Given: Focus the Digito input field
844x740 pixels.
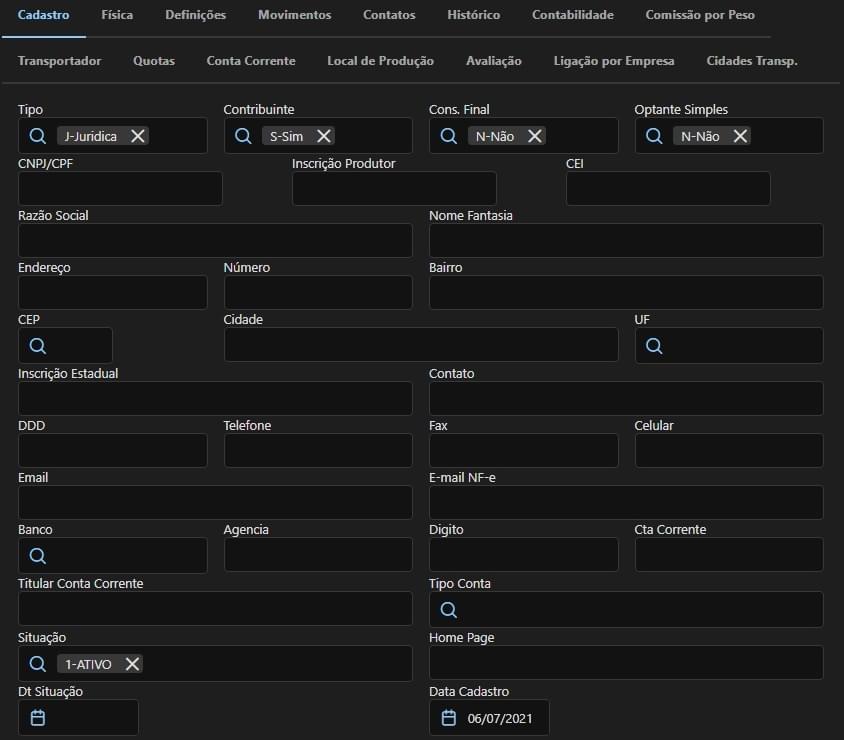Looking at the screenshot, I should click(x=524, y=554).
